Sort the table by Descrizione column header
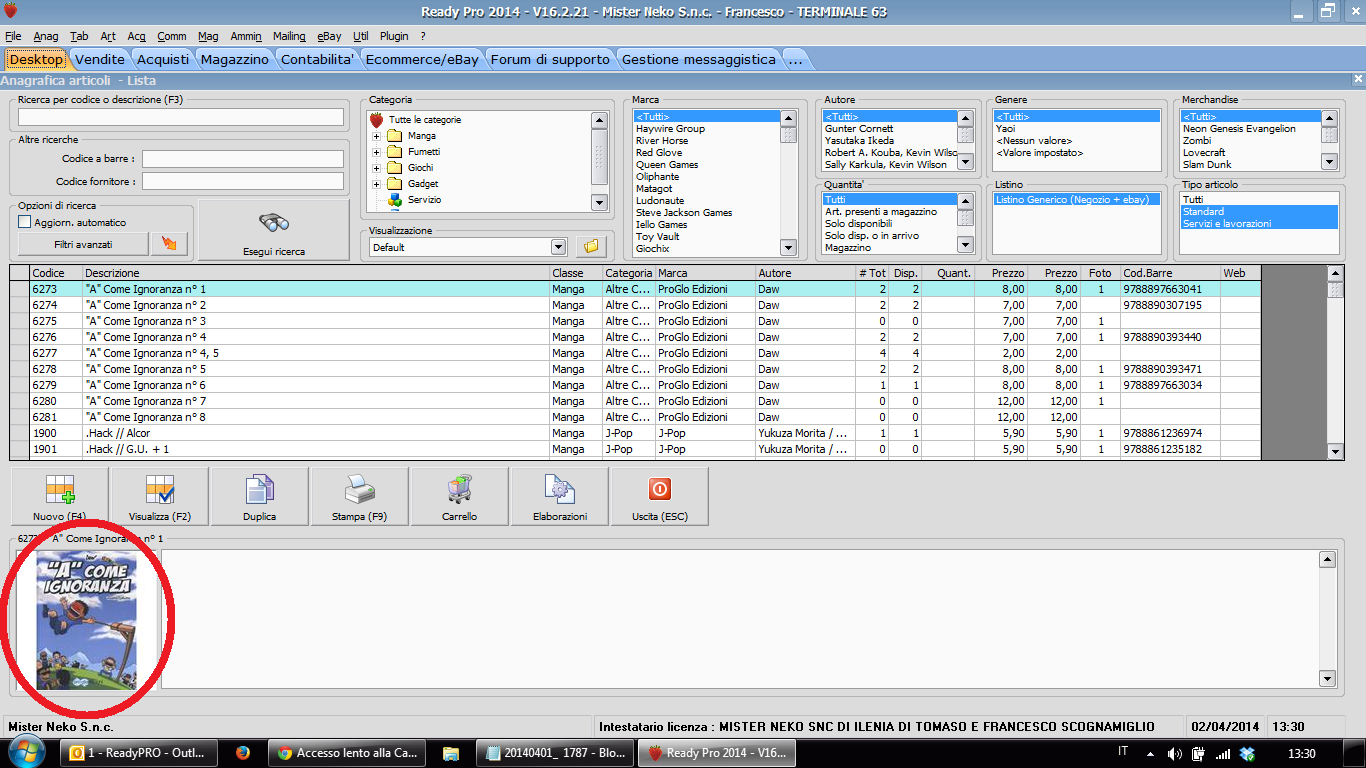This screenshot has height=768, width=1366. [316, 273]
